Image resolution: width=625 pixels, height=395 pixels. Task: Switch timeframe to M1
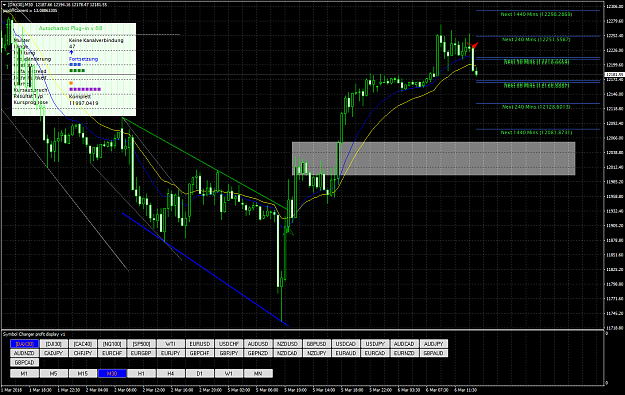24,373
